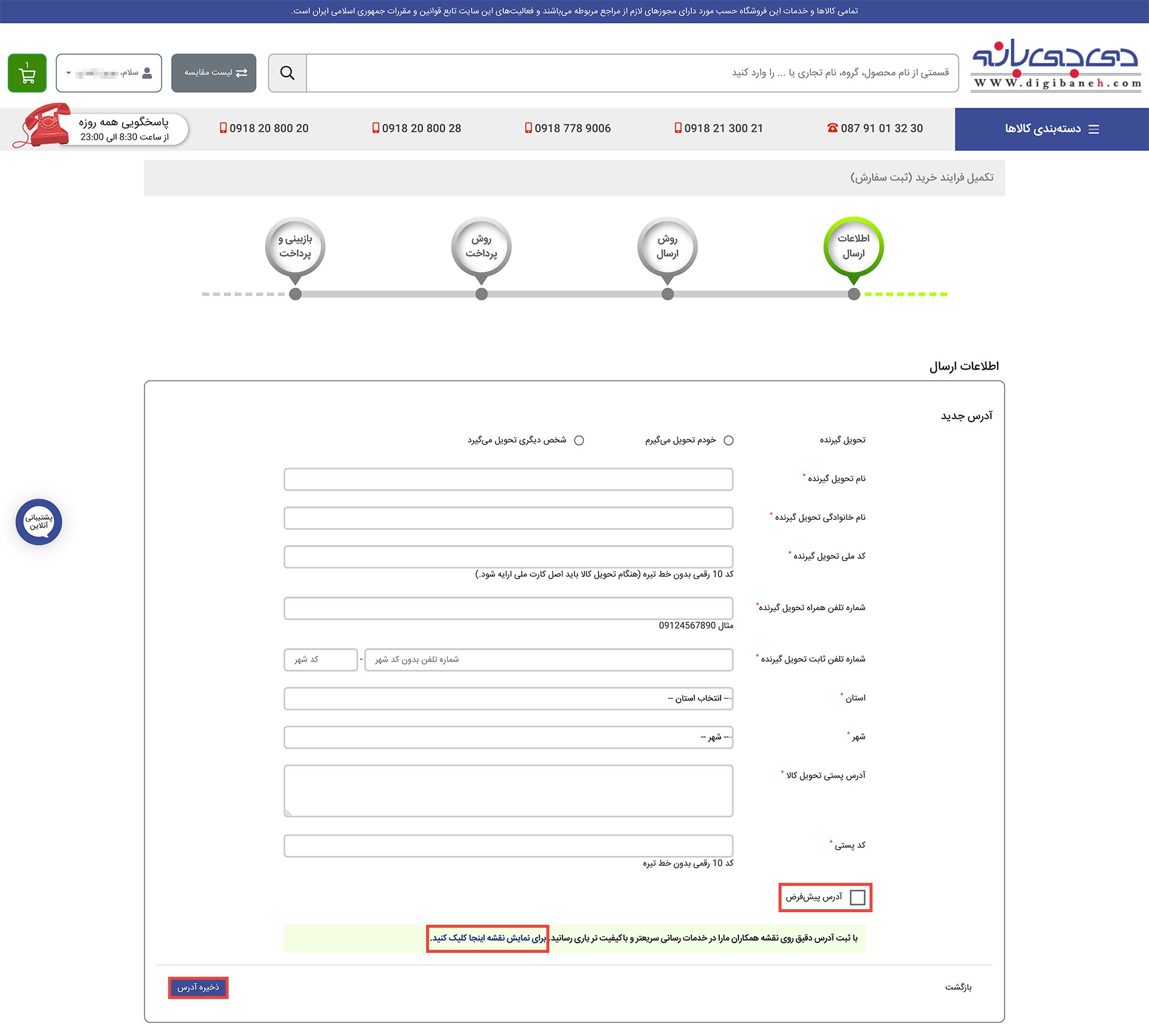
Task: Select خودم تحویل می‌گیرم radio option
Action: [728, 440]
